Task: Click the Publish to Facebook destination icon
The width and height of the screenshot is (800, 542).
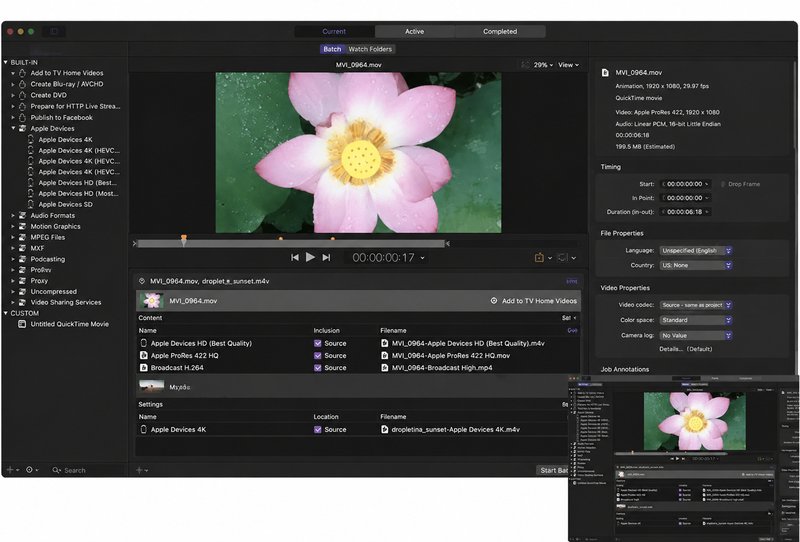Action: (x=22, y=117)
